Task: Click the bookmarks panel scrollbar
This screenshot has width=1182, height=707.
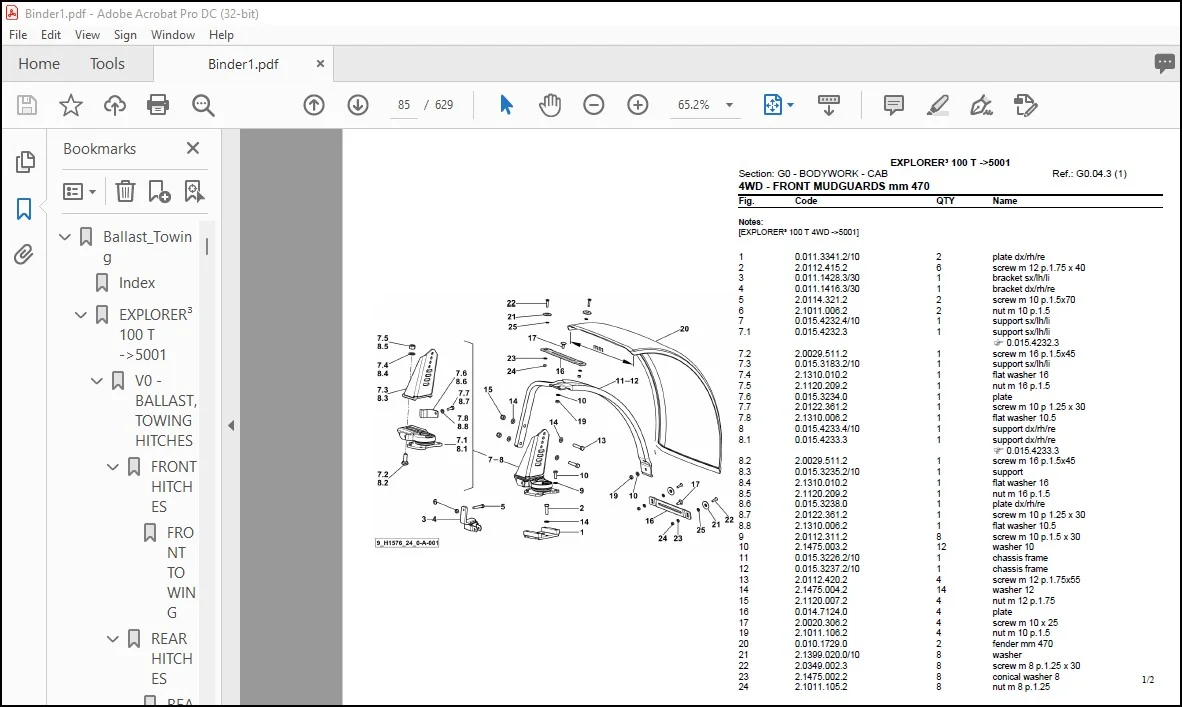Action: [207, 246]
